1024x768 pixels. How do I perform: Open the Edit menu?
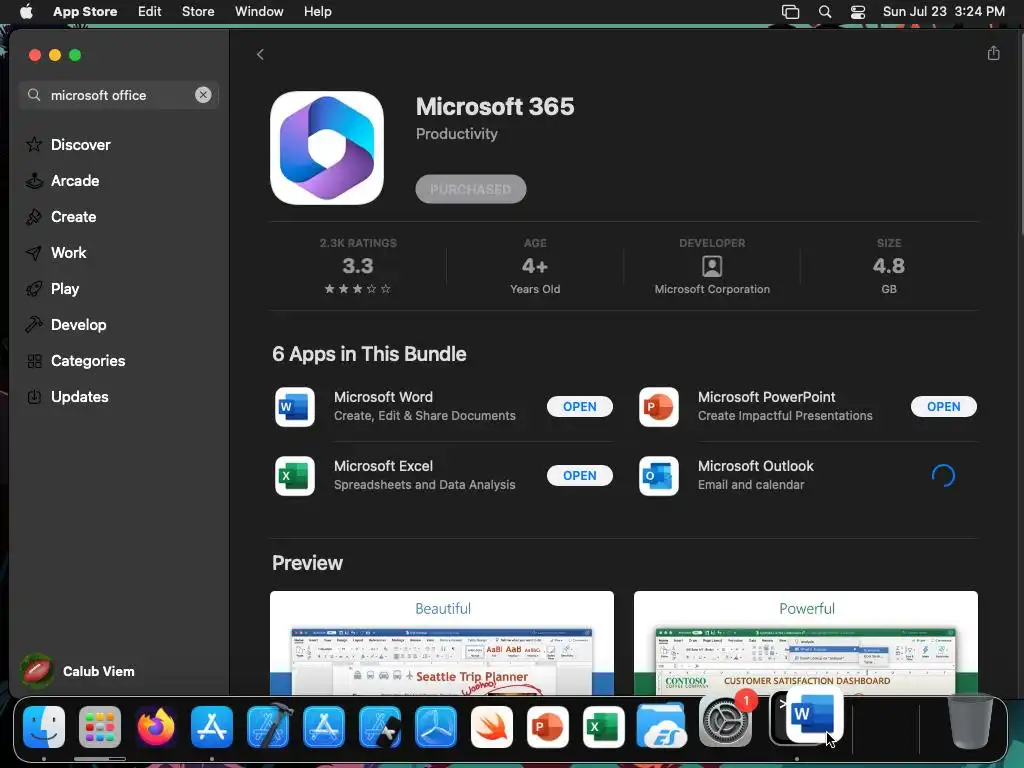click(150, 11)
